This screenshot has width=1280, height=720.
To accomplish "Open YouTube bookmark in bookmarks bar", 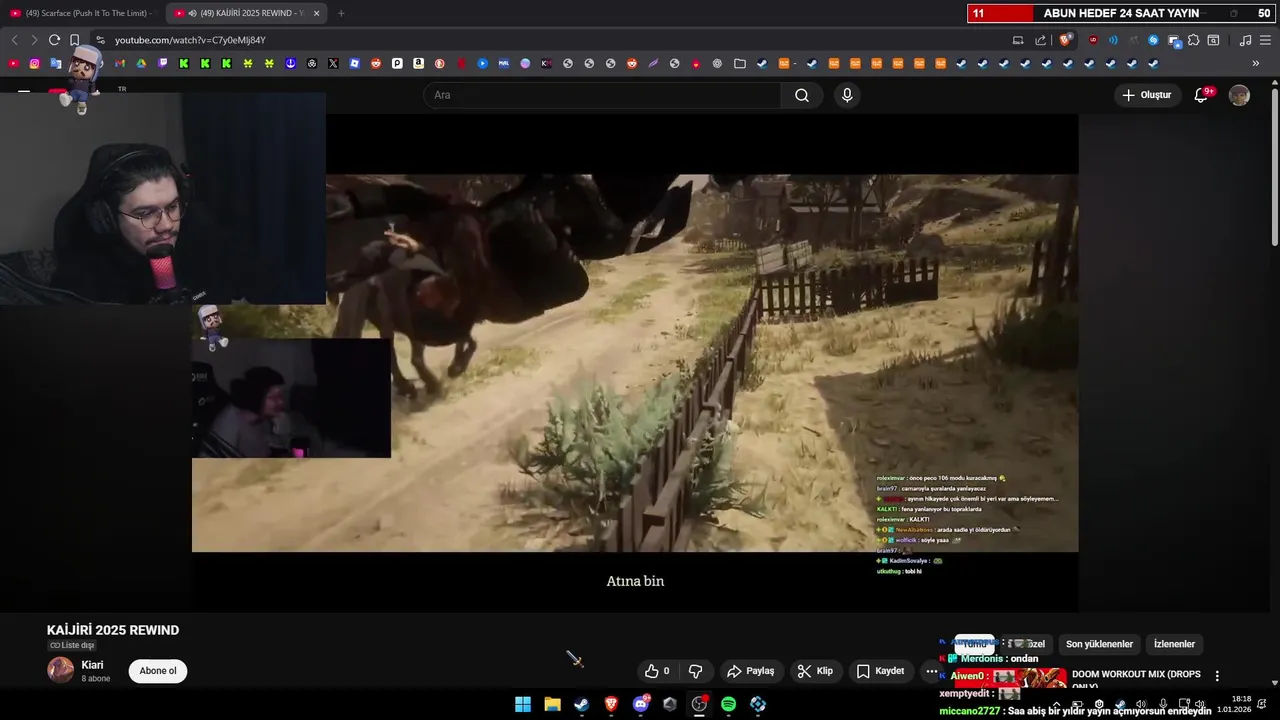I will (x=13, y=63).
